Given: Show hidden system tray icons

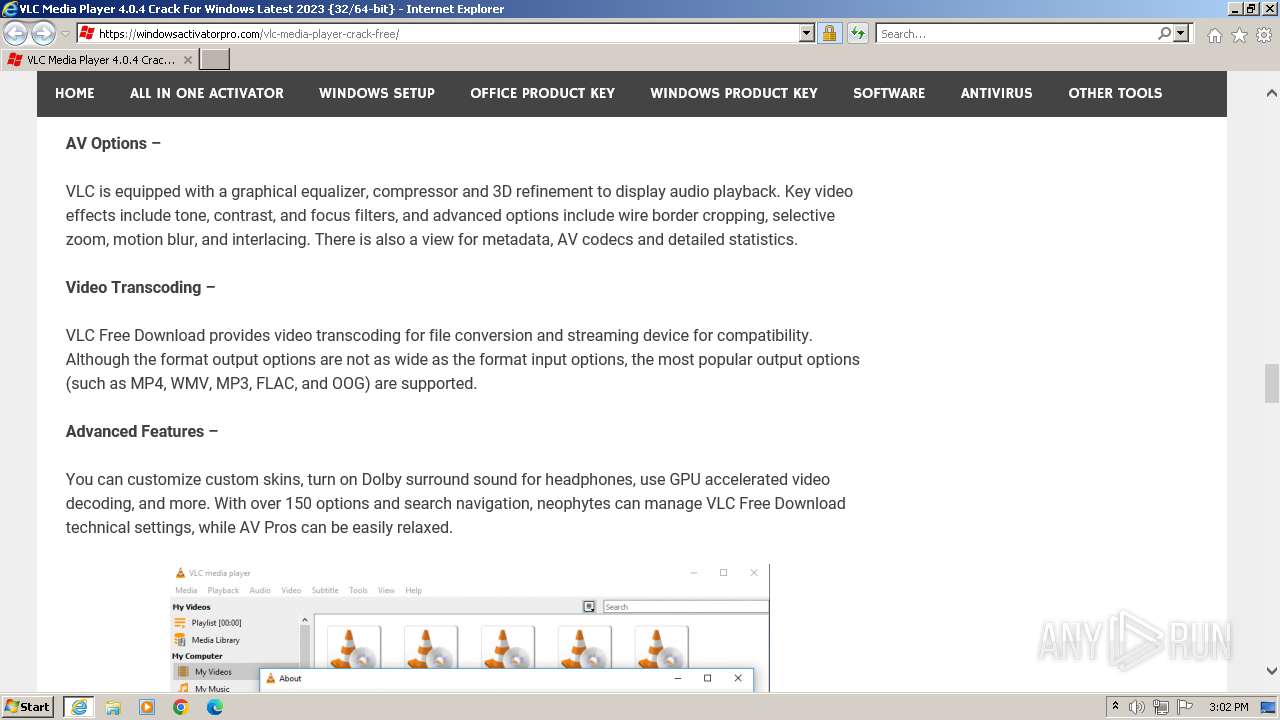Looking at the screenshot, I should pos(1115,707).
